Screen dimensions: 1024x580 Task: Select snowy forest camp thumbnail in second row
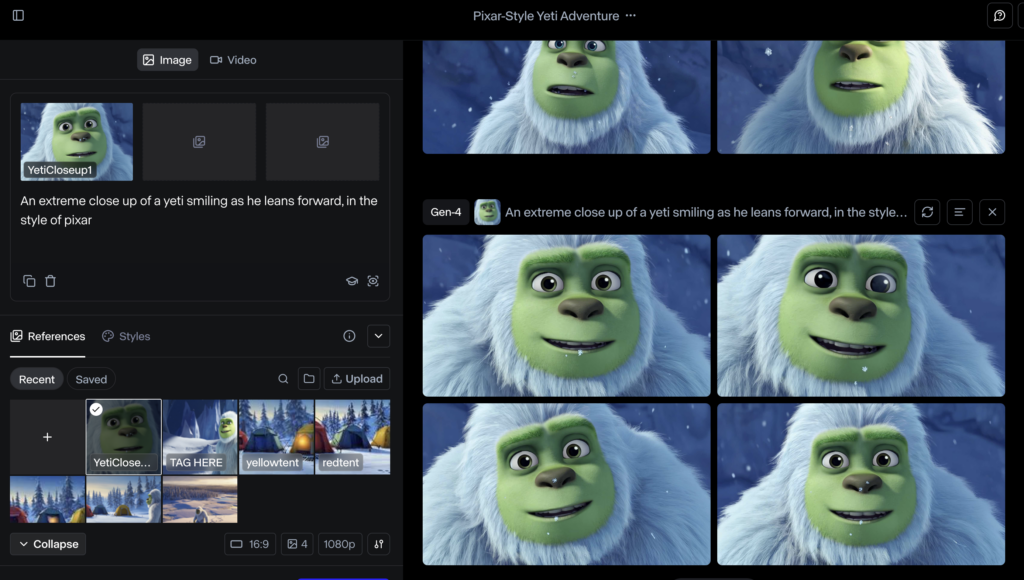(47, 499)
